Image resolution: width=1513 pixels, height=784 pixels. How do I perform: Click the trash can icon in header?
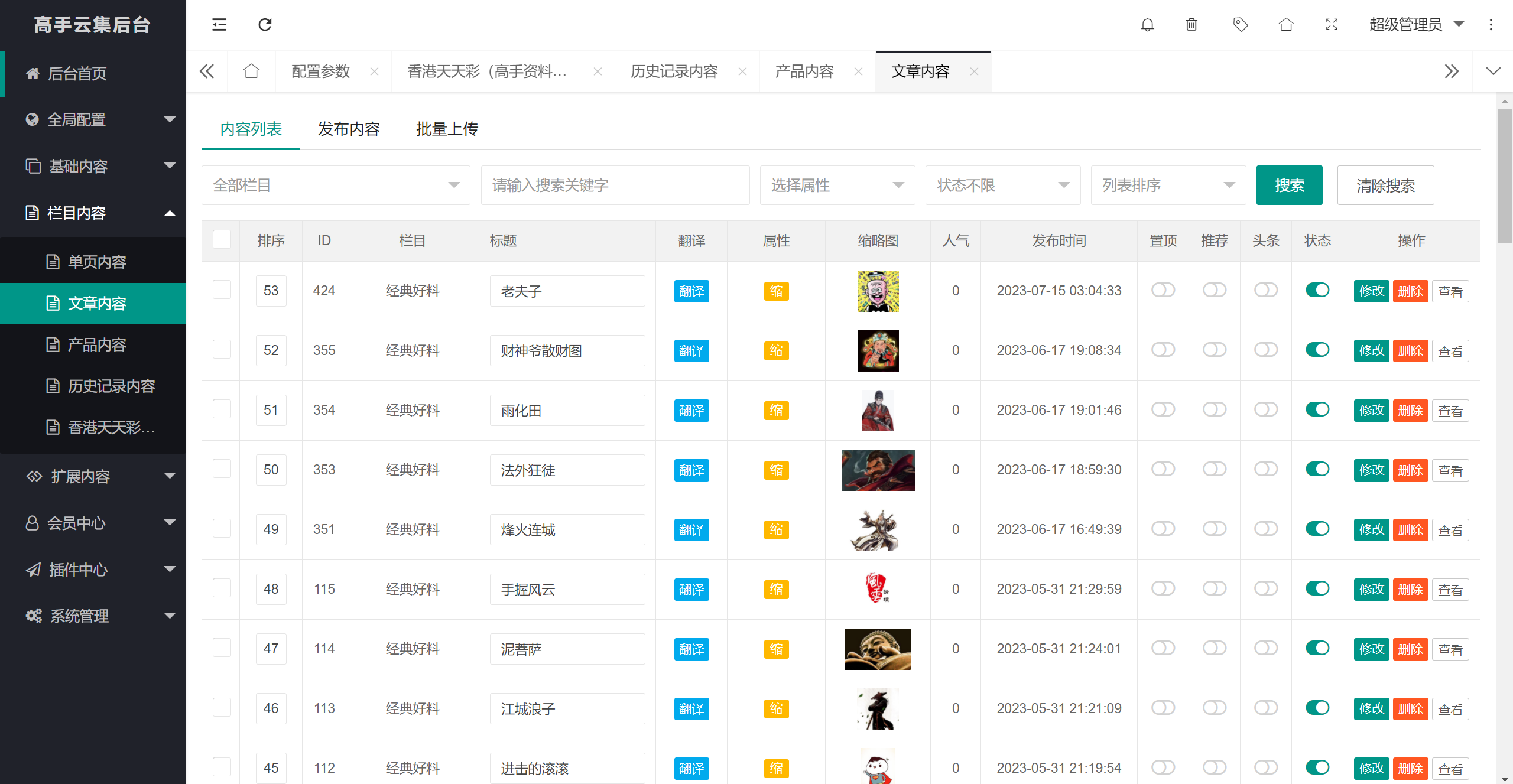(1191, 24)
